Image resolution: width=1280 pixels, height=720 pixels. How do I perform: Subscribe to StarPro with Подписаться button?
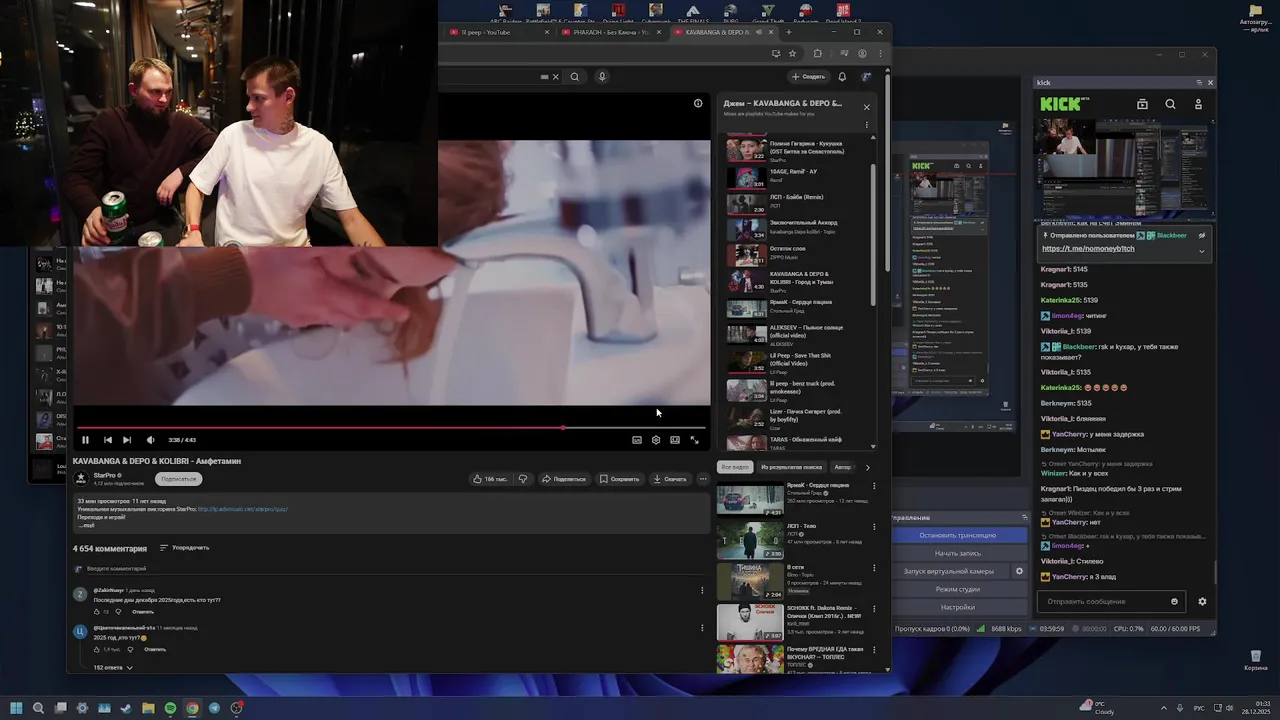179,479
